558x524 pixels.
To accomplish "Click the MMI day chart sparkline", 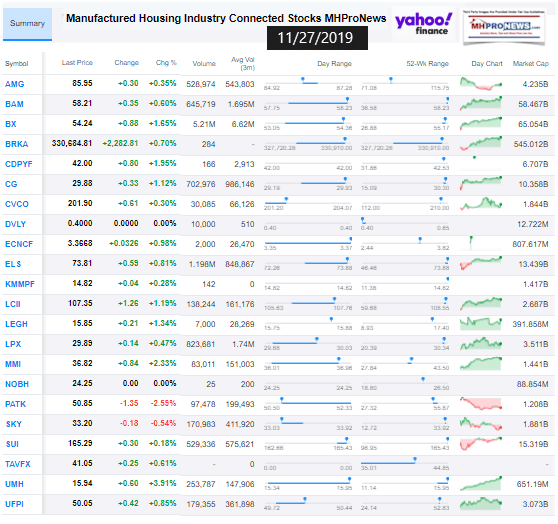I will [x=481, y=363].
